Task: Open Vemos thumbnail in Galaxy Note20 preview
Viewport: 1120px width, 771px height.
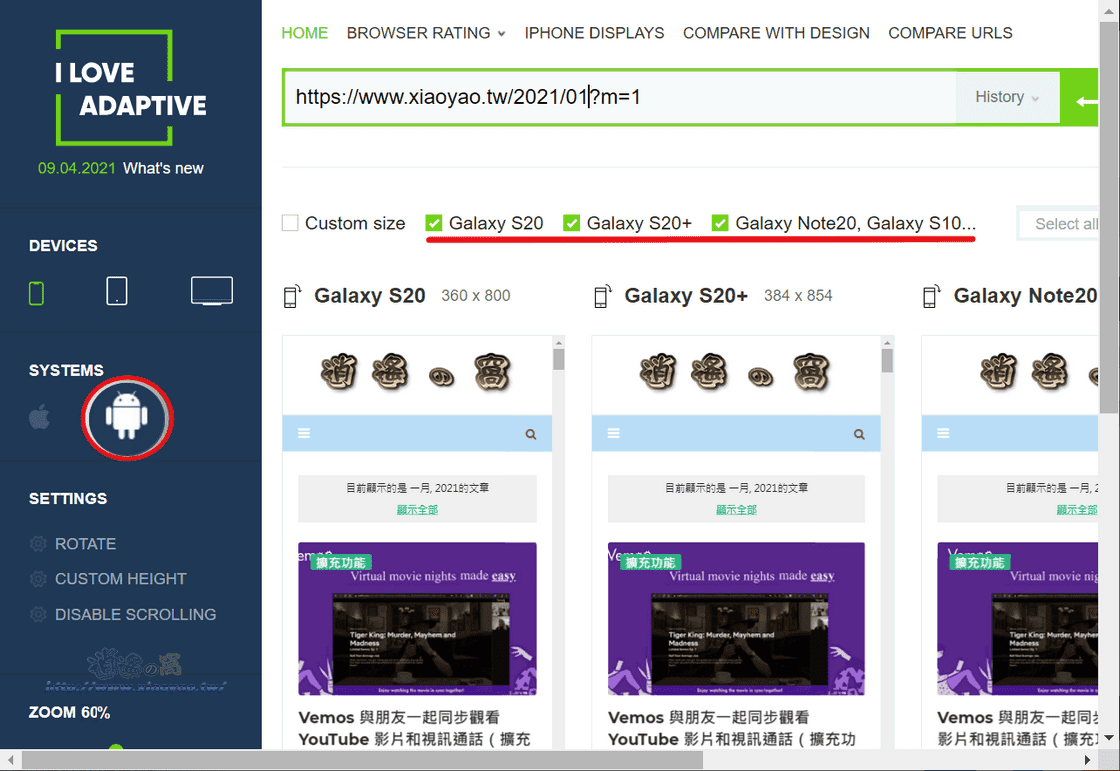Action: tap(1018, 619)
